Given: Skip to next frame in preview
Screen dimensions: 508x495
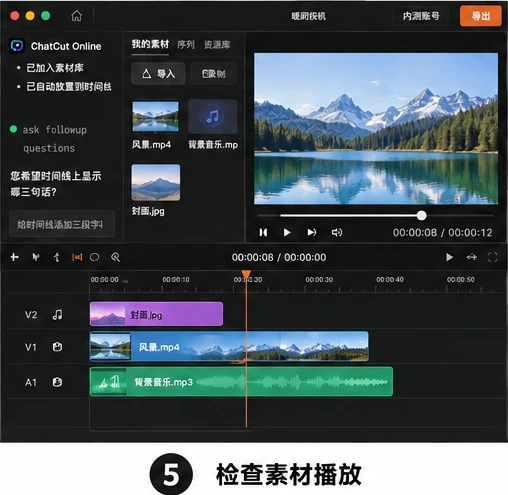Looking at the screenshot, I should click(312, 232).
